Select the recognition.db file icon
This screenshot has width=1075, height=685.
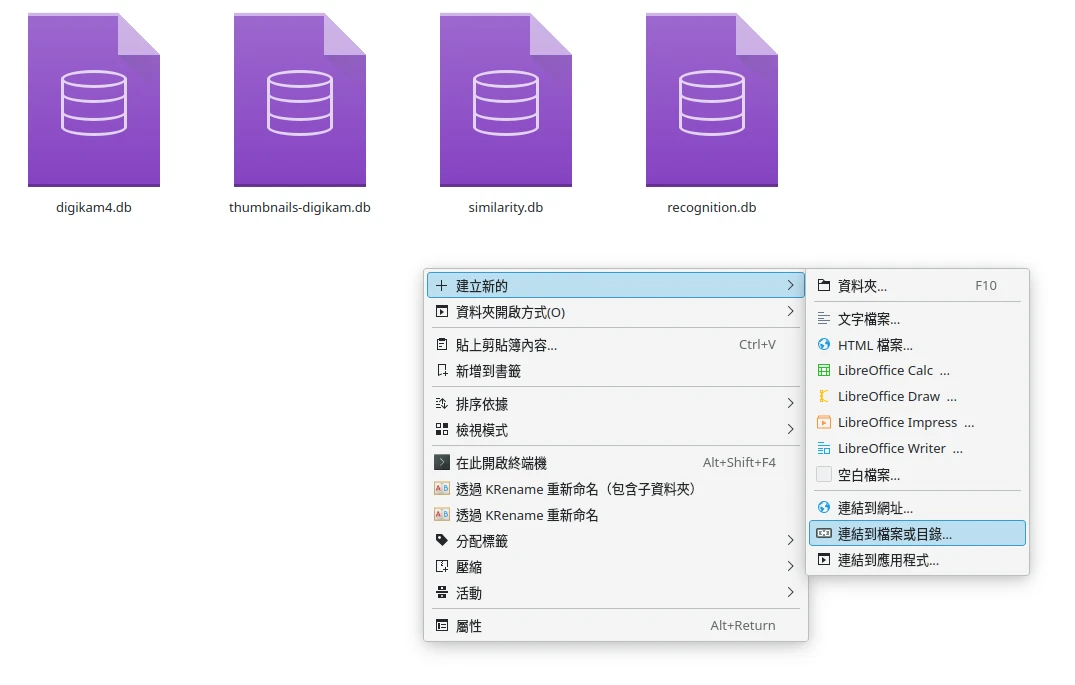tap(712, 100)
